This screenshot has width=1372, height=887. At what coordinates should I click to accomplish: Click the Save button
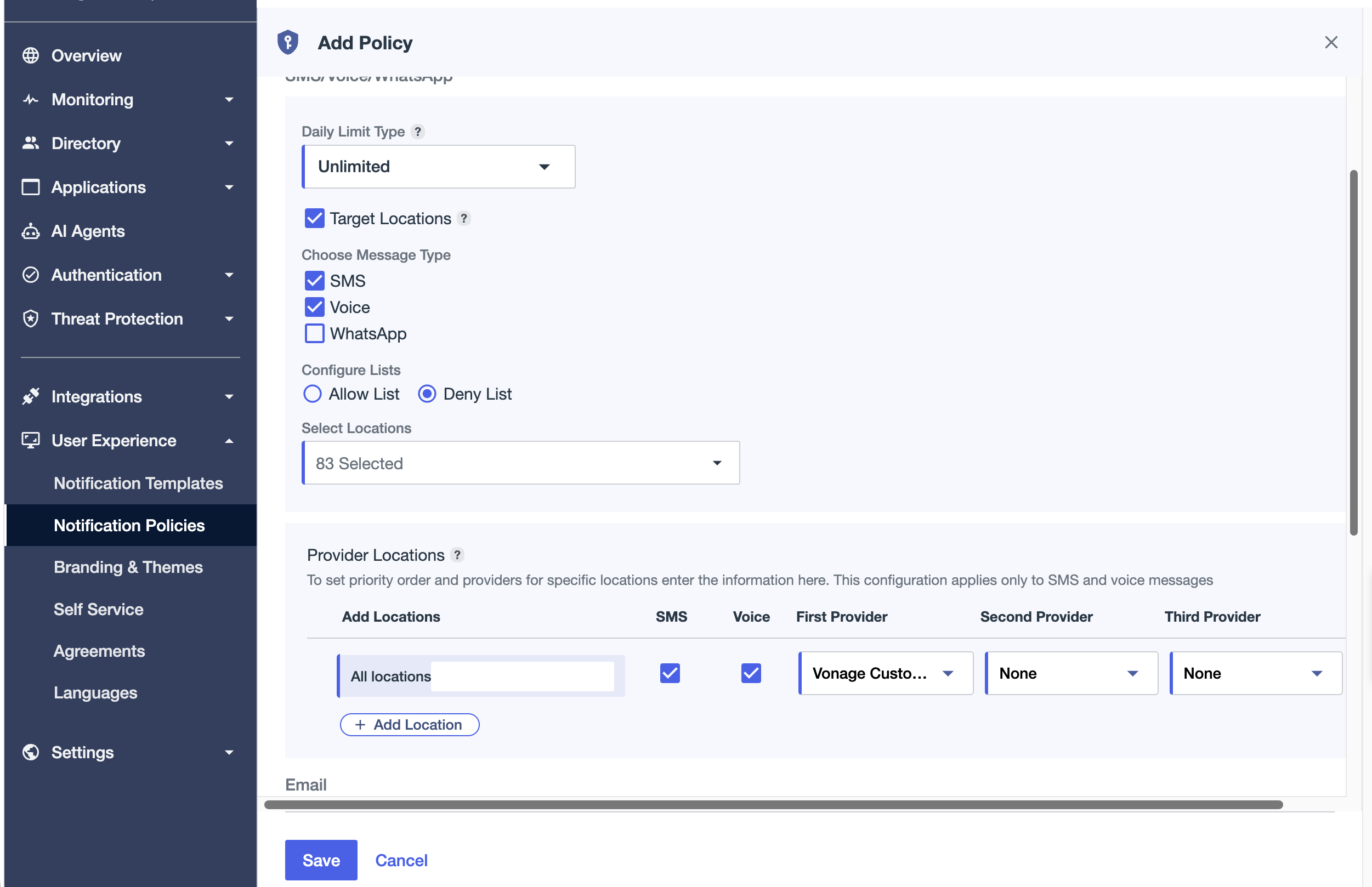click(321, 860)
